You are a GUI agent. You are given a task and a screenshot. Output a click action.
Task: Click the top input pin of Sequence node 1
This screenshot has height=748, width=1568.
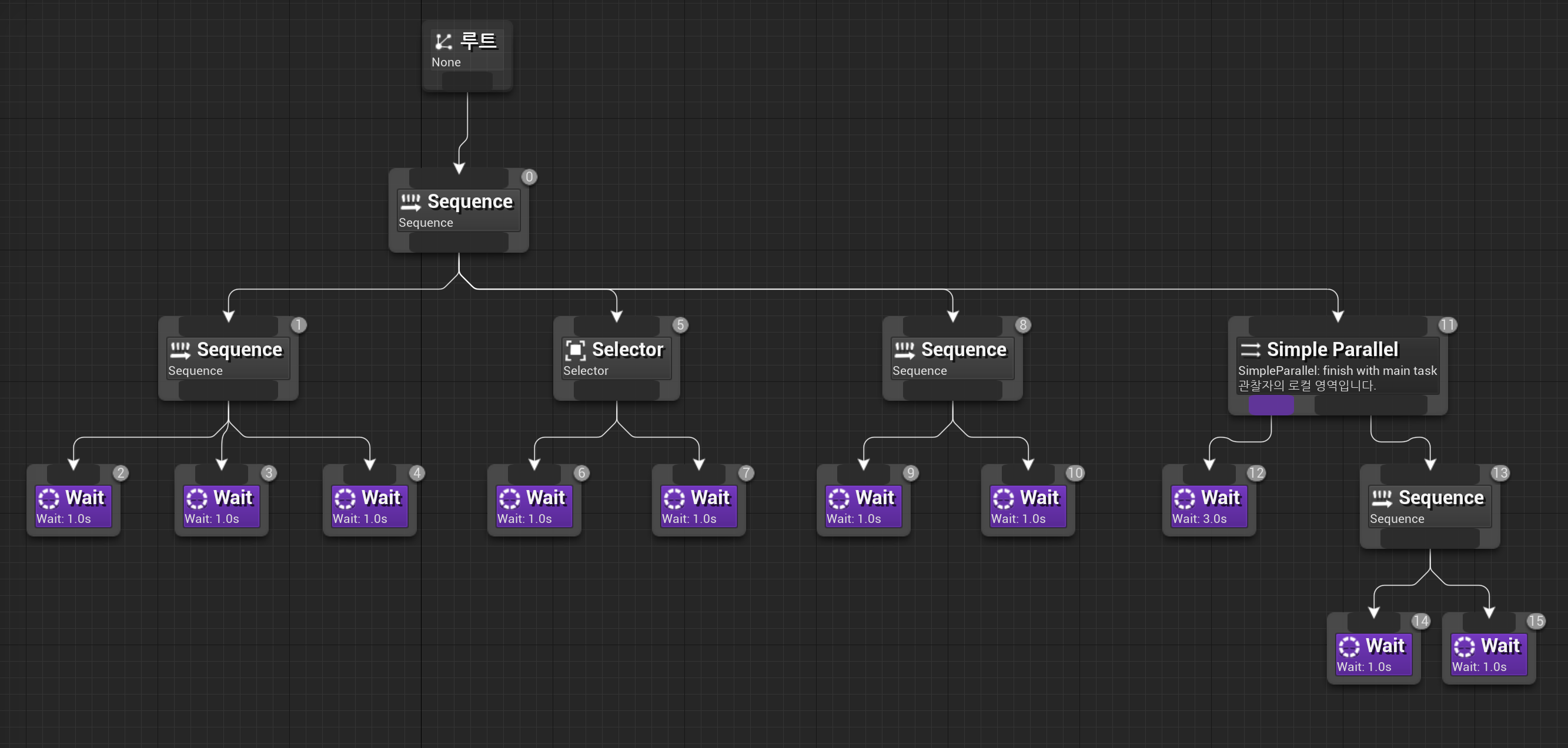228,326
